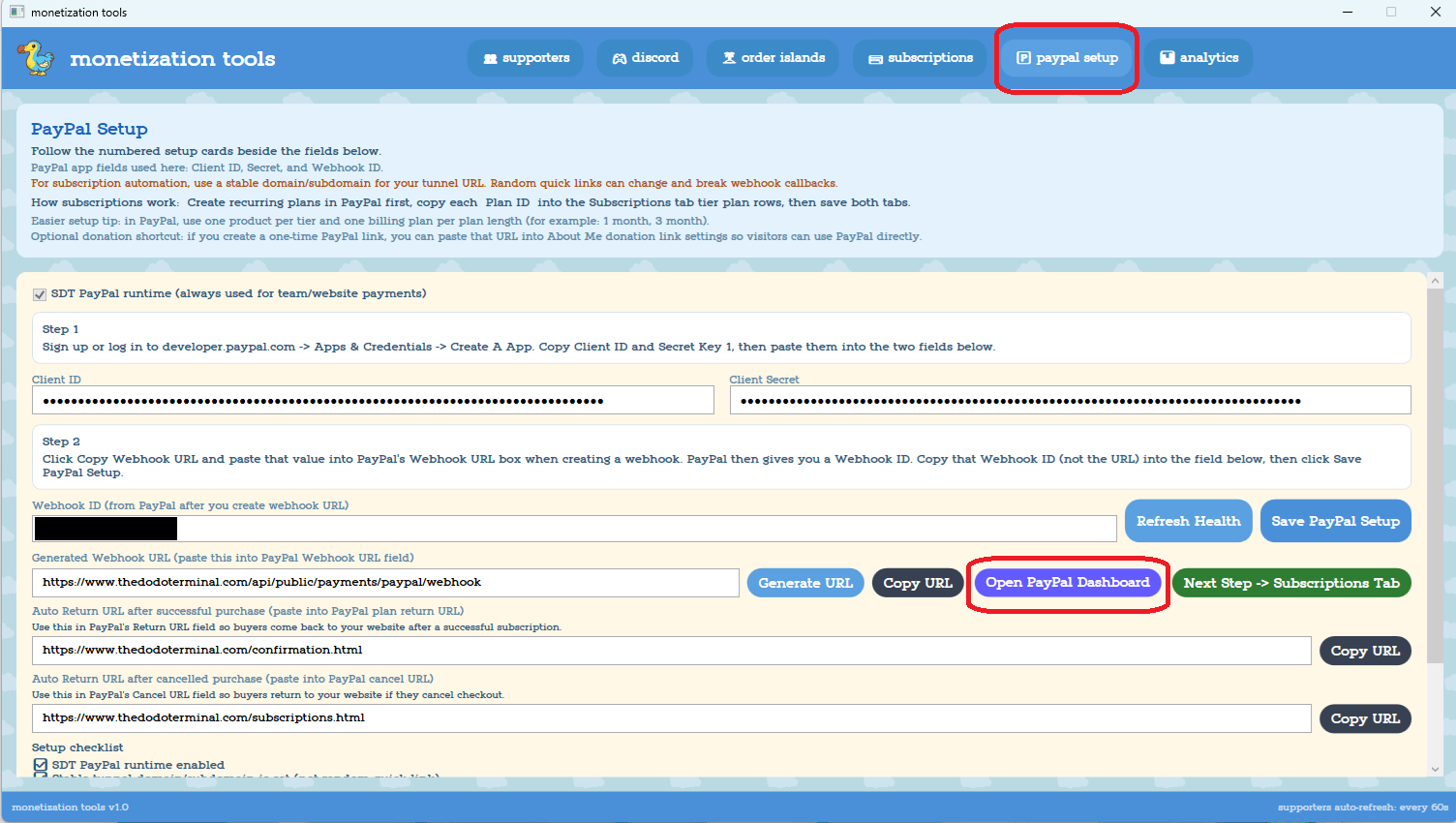Copy the subscriptions.html cancel URL

[1365, 718]
